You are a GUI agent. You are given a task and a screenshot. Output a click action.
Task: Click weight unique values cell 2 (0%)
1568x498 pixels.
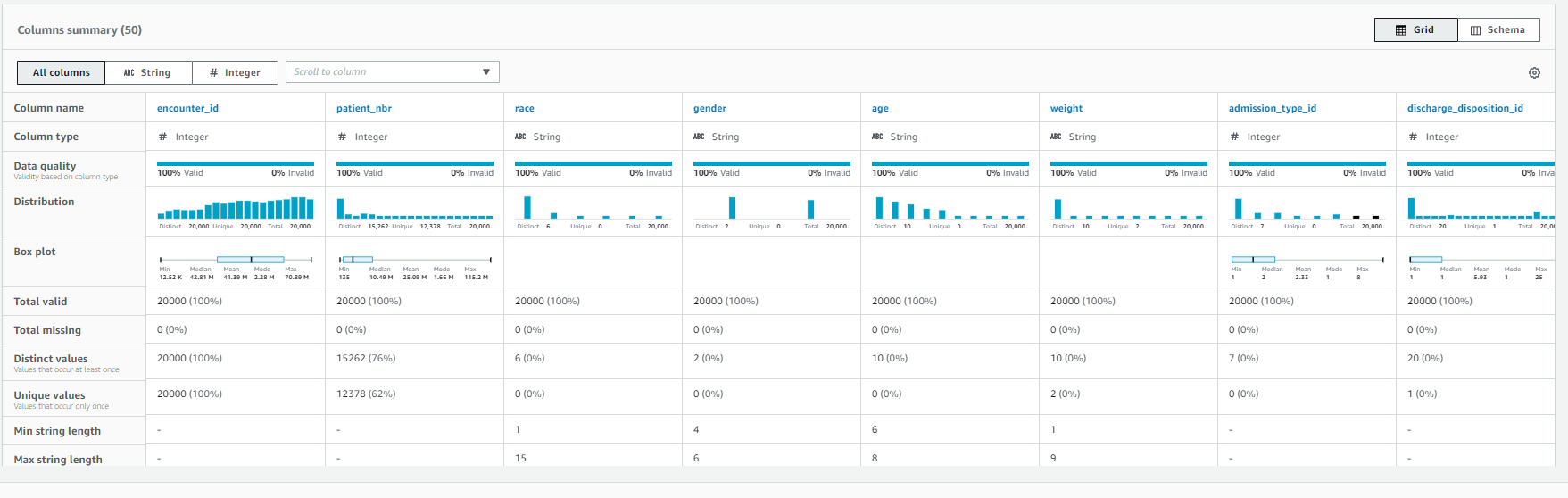[1065, 394]
